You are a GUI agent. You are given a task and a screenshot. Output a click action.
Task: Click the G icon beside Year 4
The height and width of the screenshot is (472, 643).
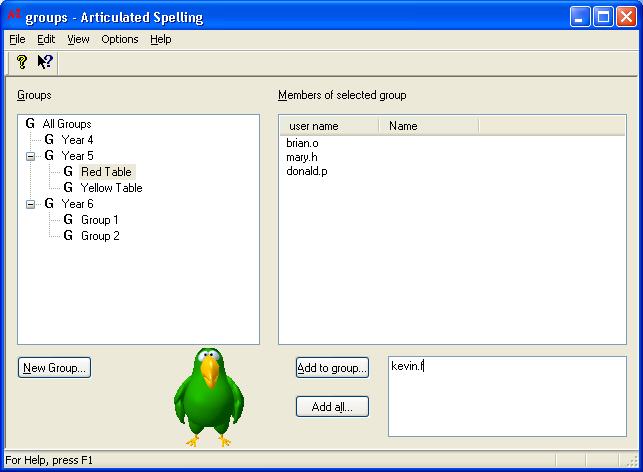click(49, 140)
